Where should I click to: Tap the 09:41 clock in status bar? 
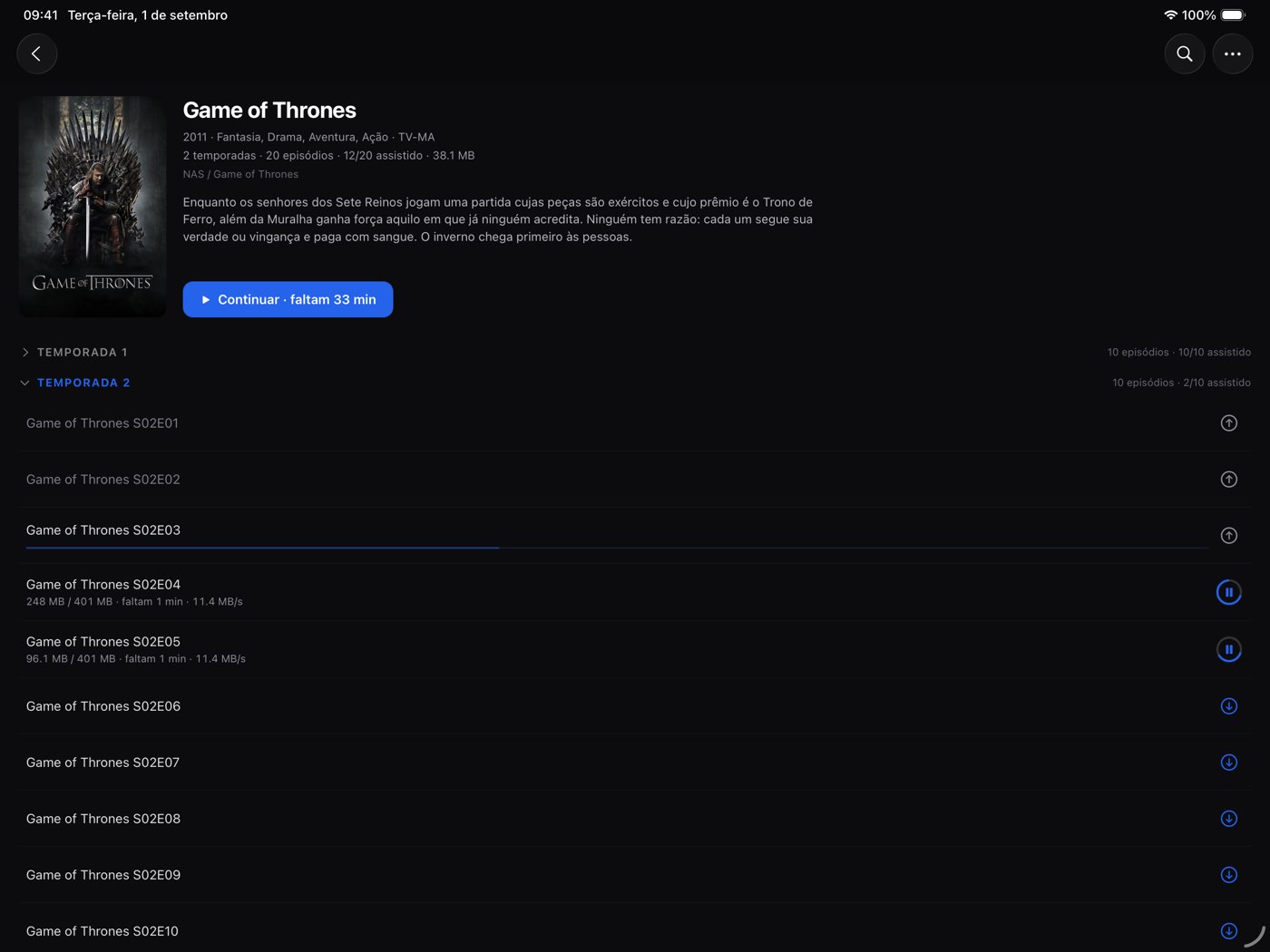click(x=41, y=15)
